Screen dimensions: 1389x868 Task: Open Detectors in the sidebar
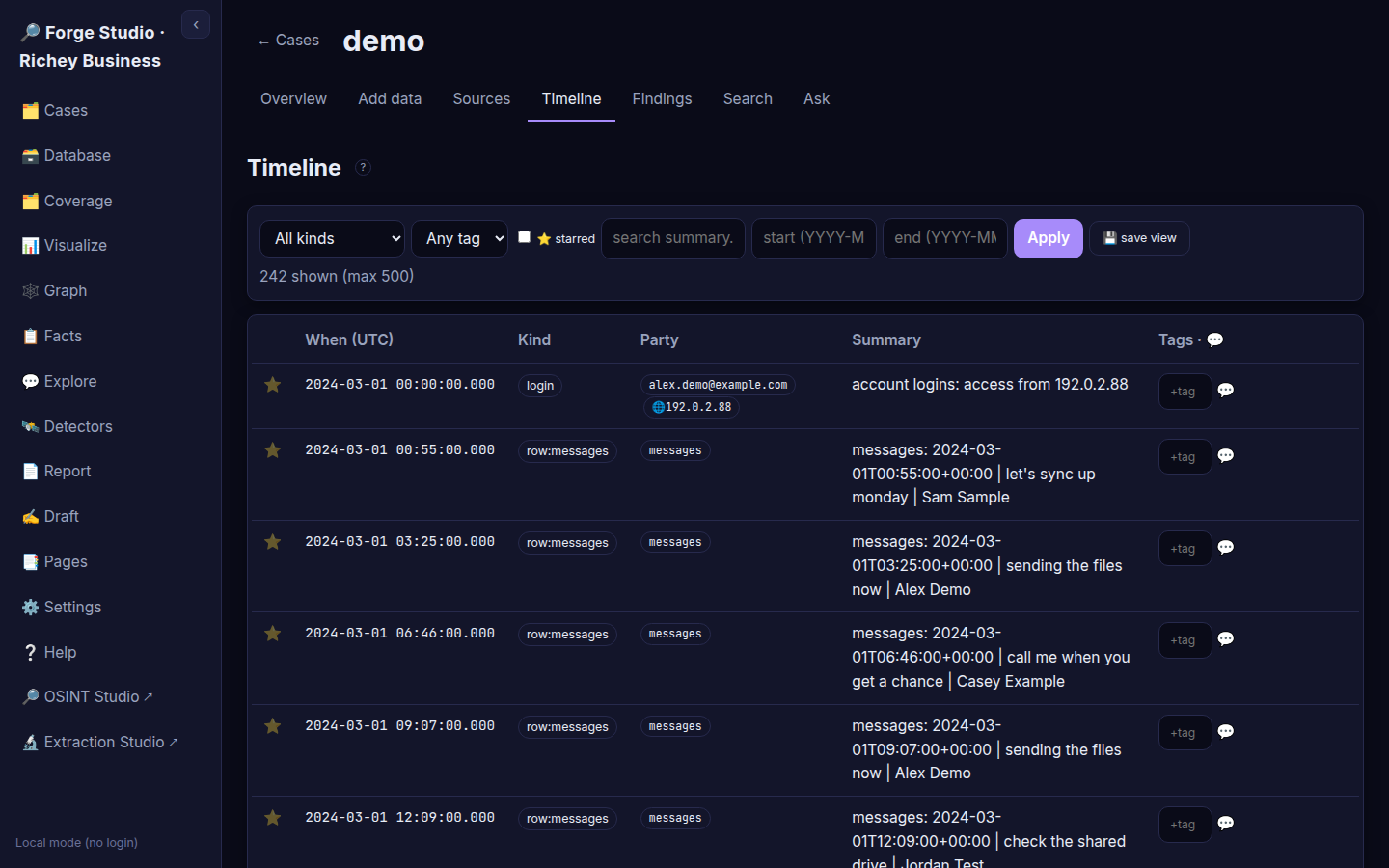tap(110, 426)
